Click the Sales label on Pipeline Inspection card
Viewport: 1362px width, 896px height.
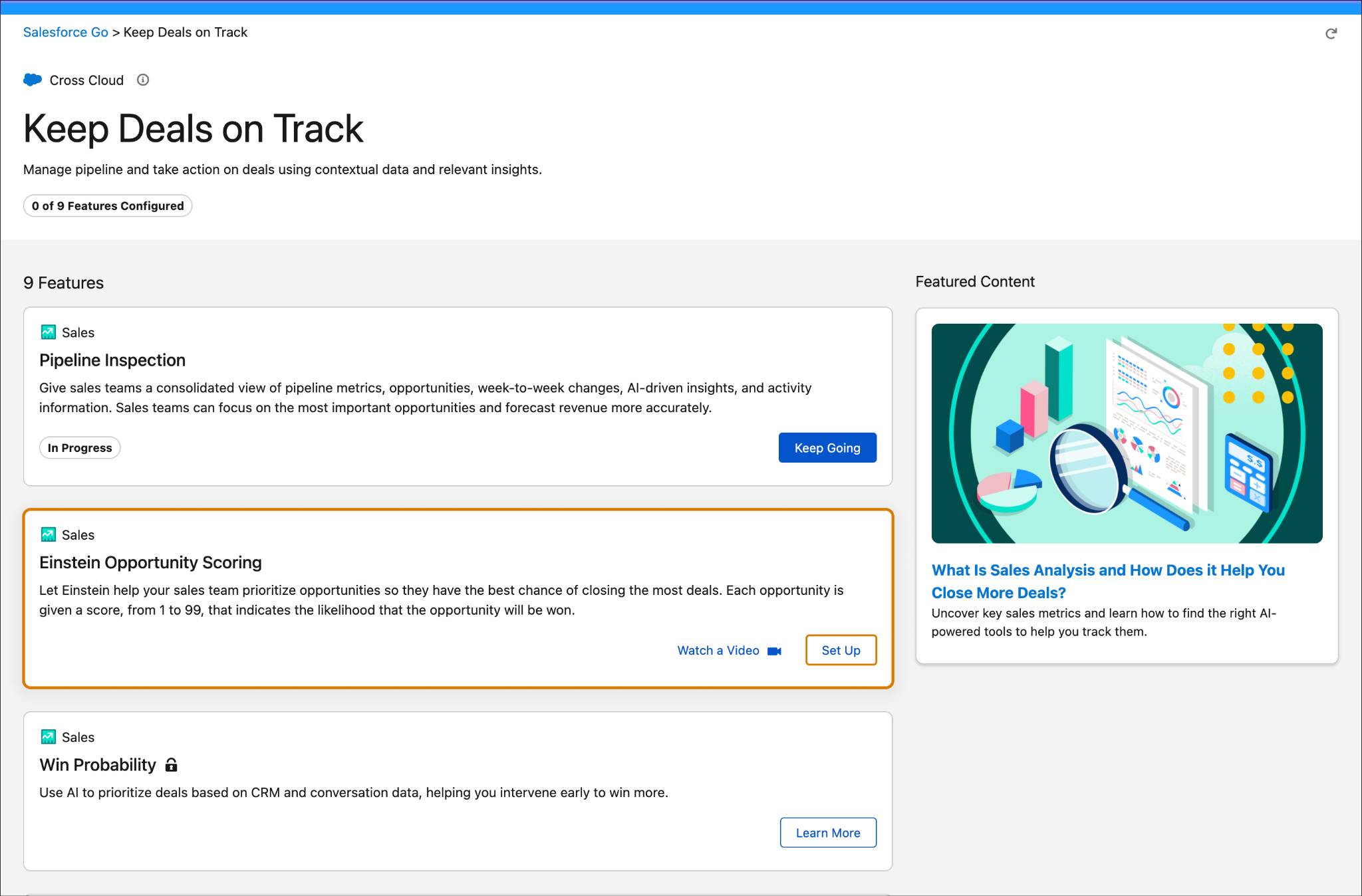[78, 332]
